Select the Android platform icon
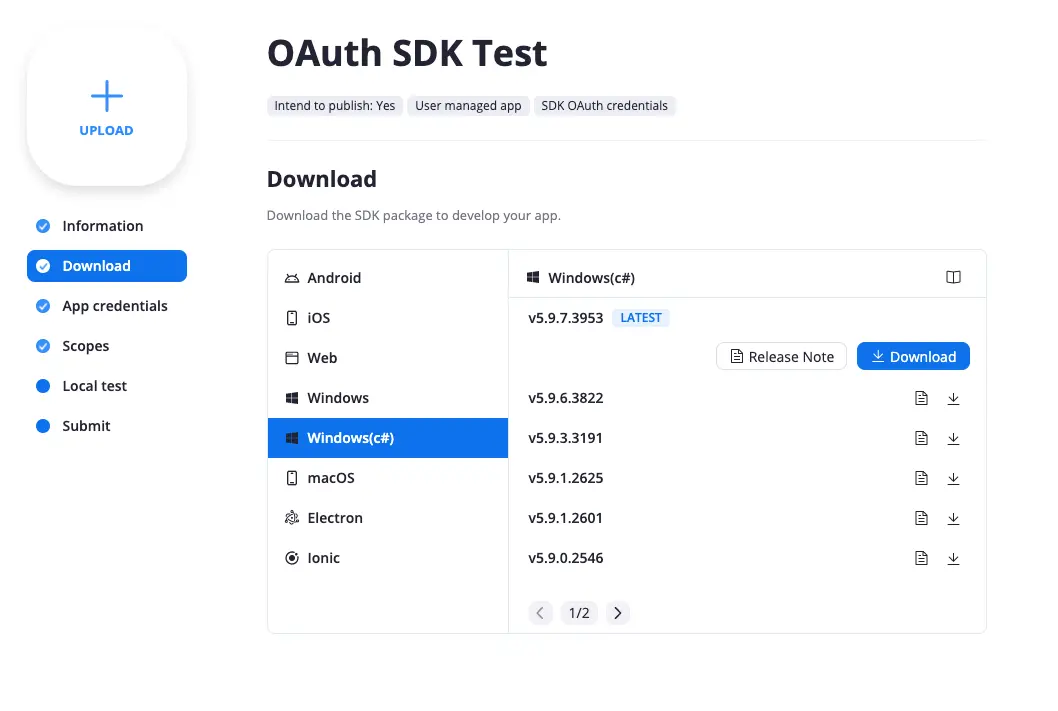Screen dimensions: 1058x711 click(291, 277)
